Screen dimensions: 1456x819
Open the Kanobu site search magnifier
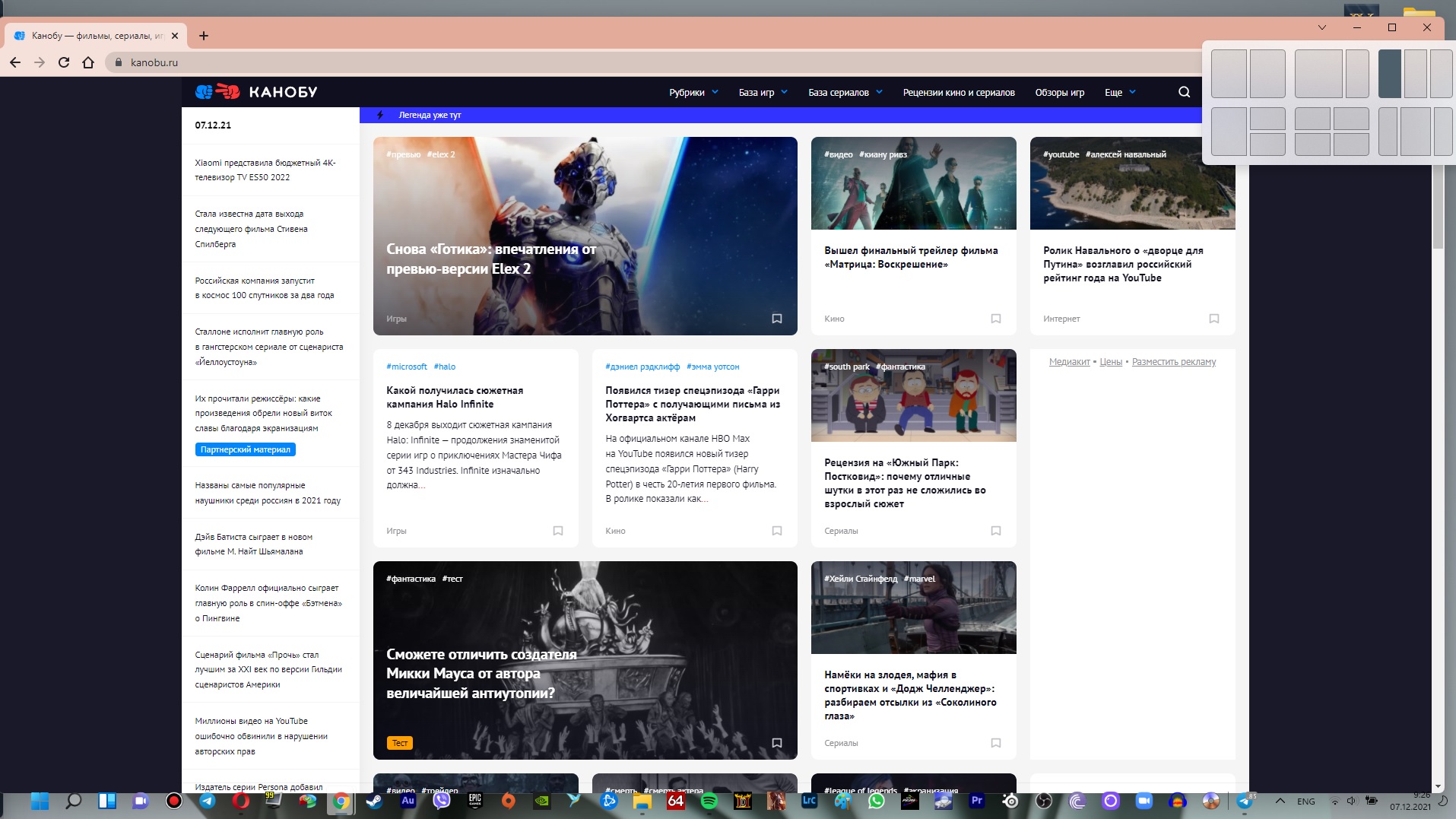[1184, 91]
